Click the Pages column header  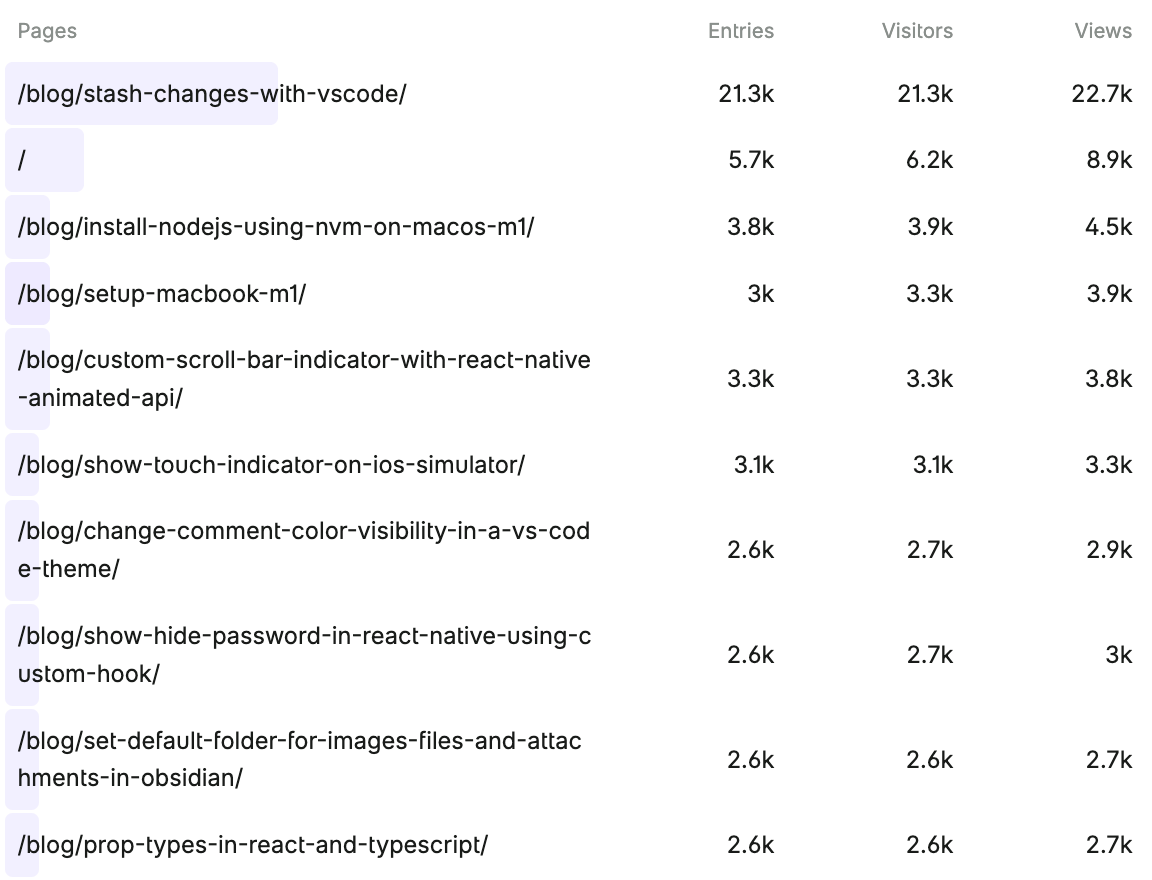point(47,31)
